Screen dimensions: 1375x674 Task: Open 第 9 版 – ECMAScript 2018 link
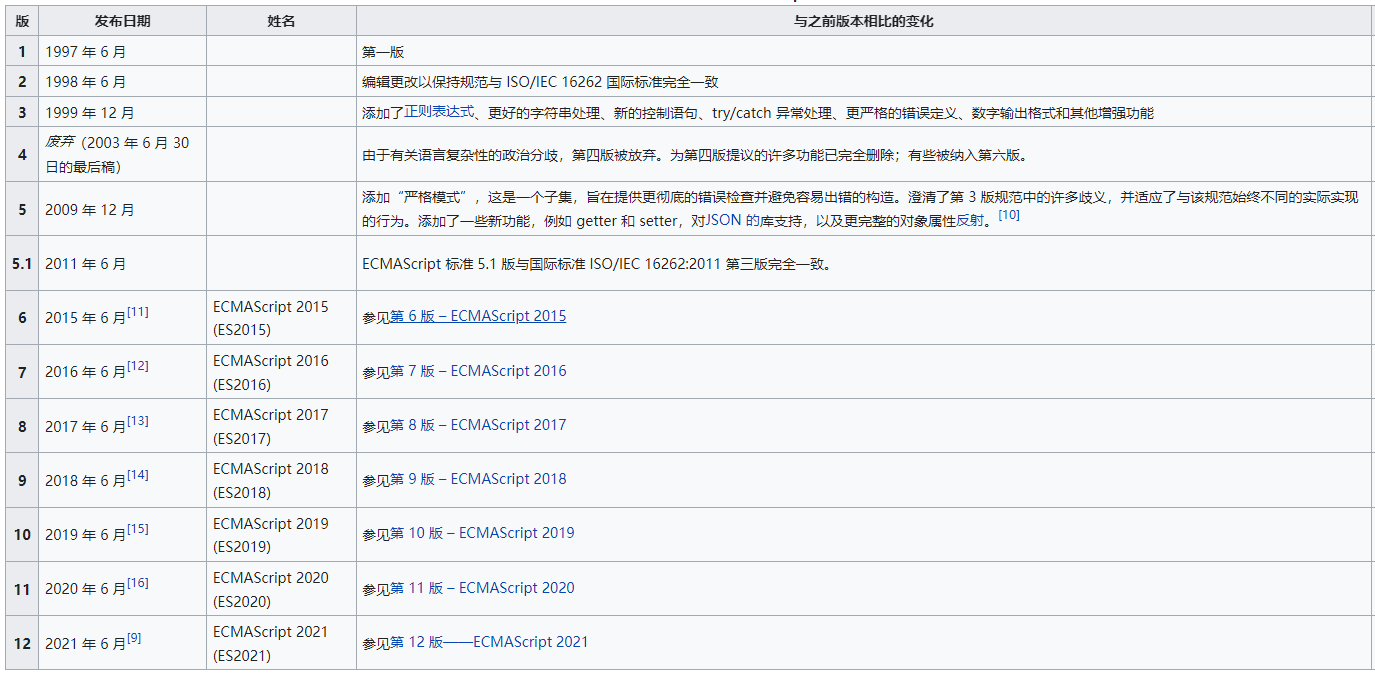point(478,479)
